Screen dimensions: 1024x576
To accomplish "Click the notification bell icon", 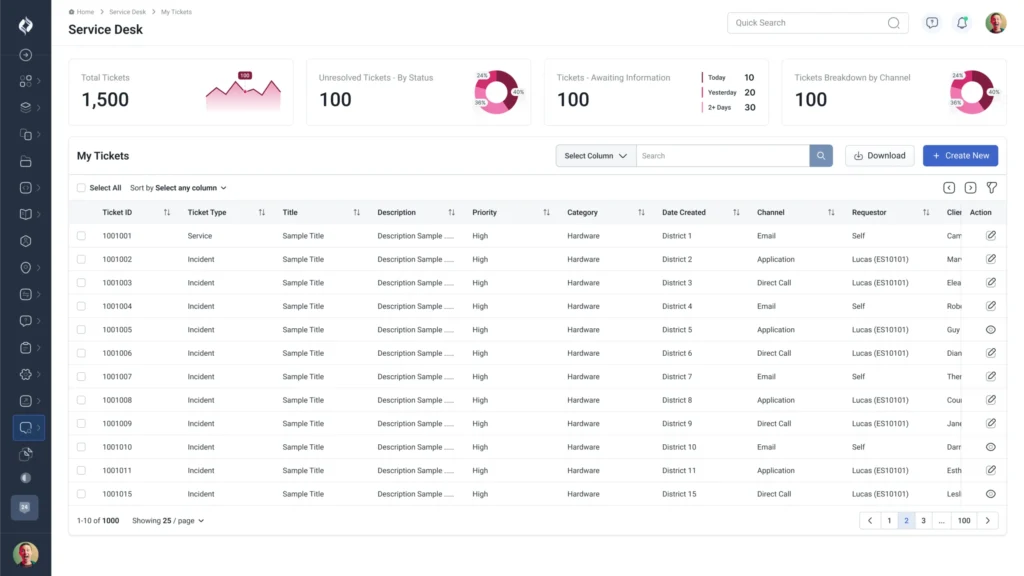I will (962, 23).
